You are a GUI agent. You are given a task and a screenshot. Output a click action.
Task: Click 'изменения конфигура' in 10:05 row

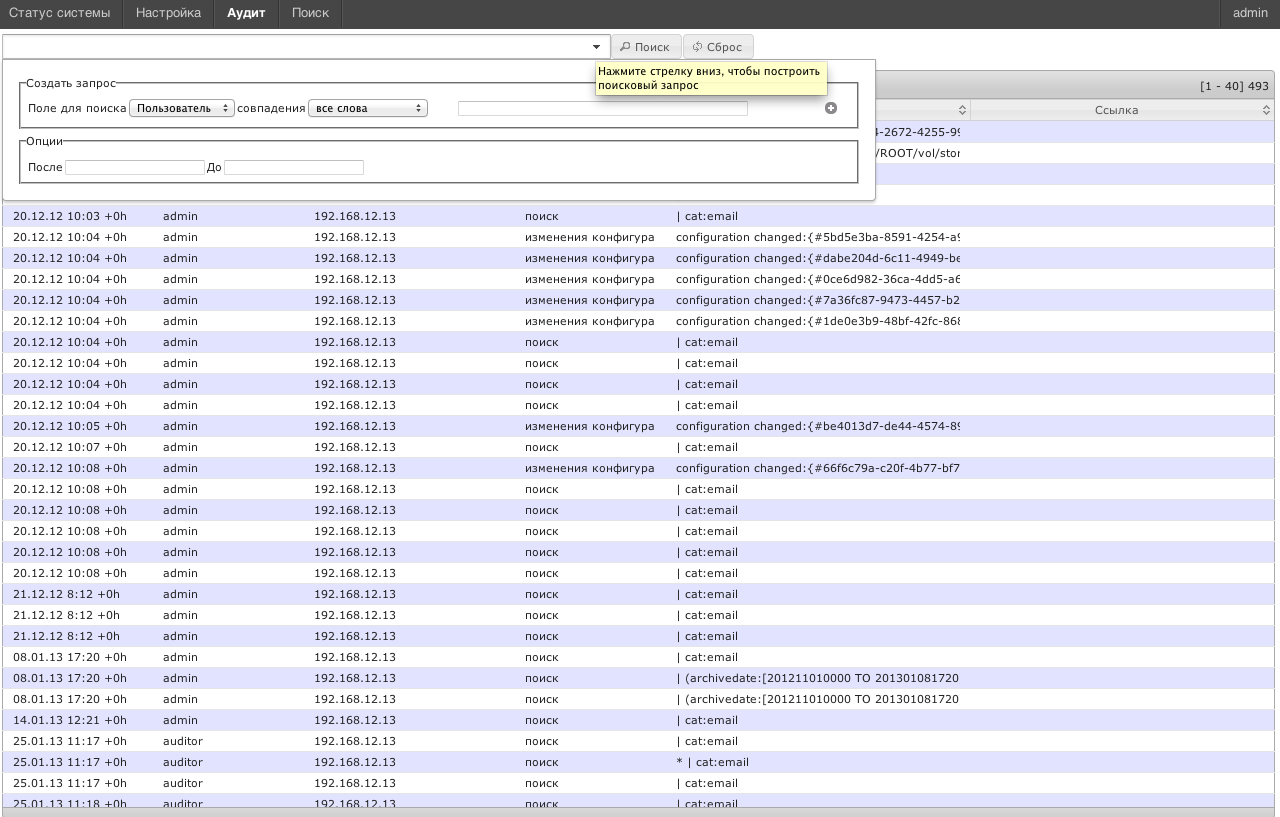[590, 426]
